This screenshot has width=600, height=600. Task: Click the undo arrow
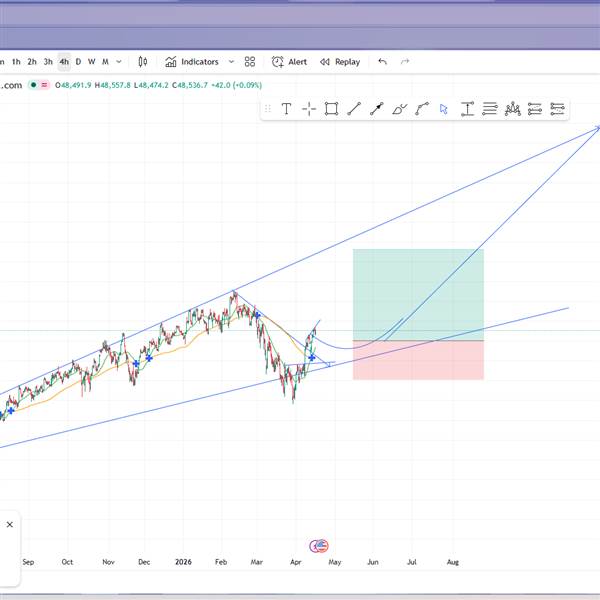382,62
